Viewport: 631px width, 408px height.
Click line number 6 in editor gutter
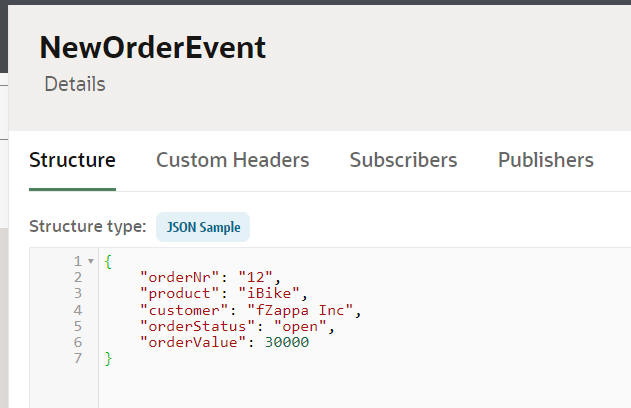tap(77, 342)
